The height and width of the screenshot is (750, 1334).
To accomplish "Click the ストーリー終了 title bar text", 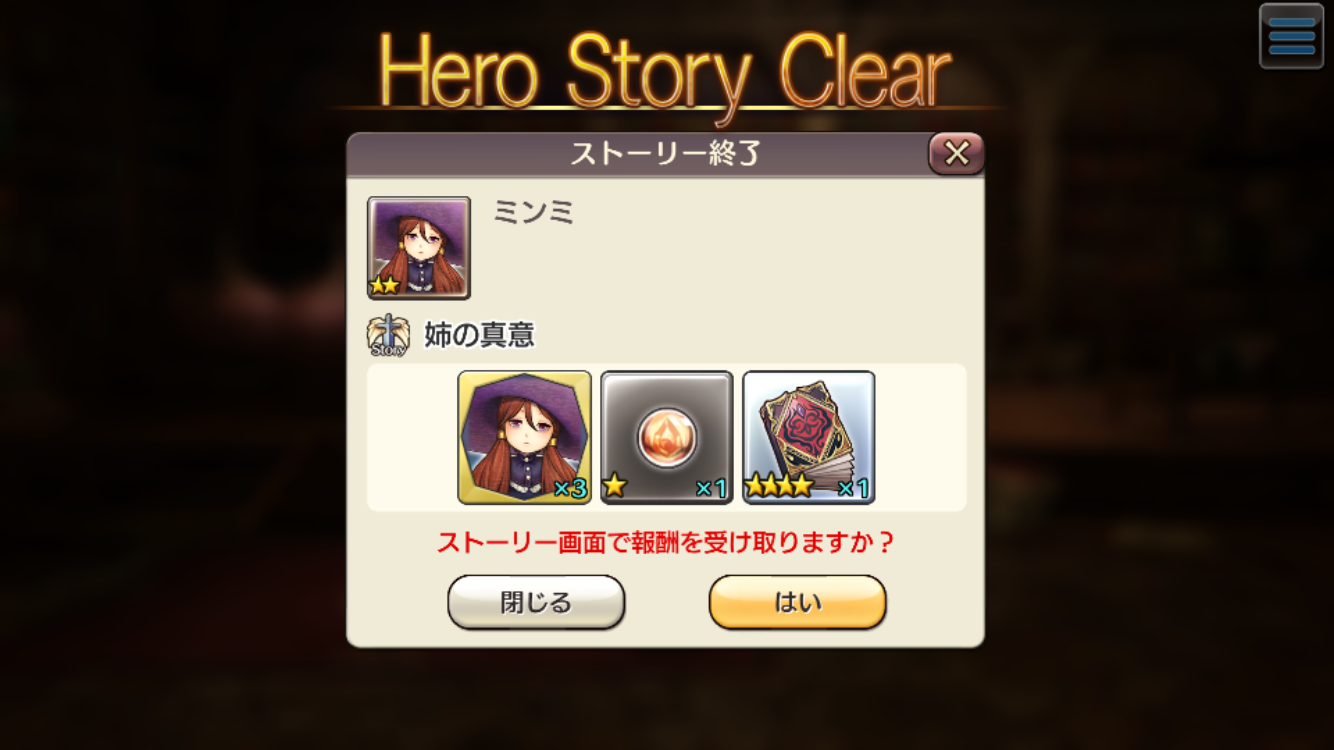I will click(x=665, y=154).
